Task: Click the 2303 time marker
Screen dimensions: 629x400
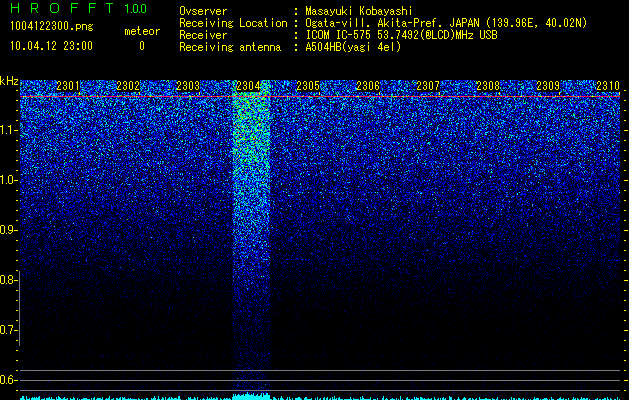Action: coord(188,85)
